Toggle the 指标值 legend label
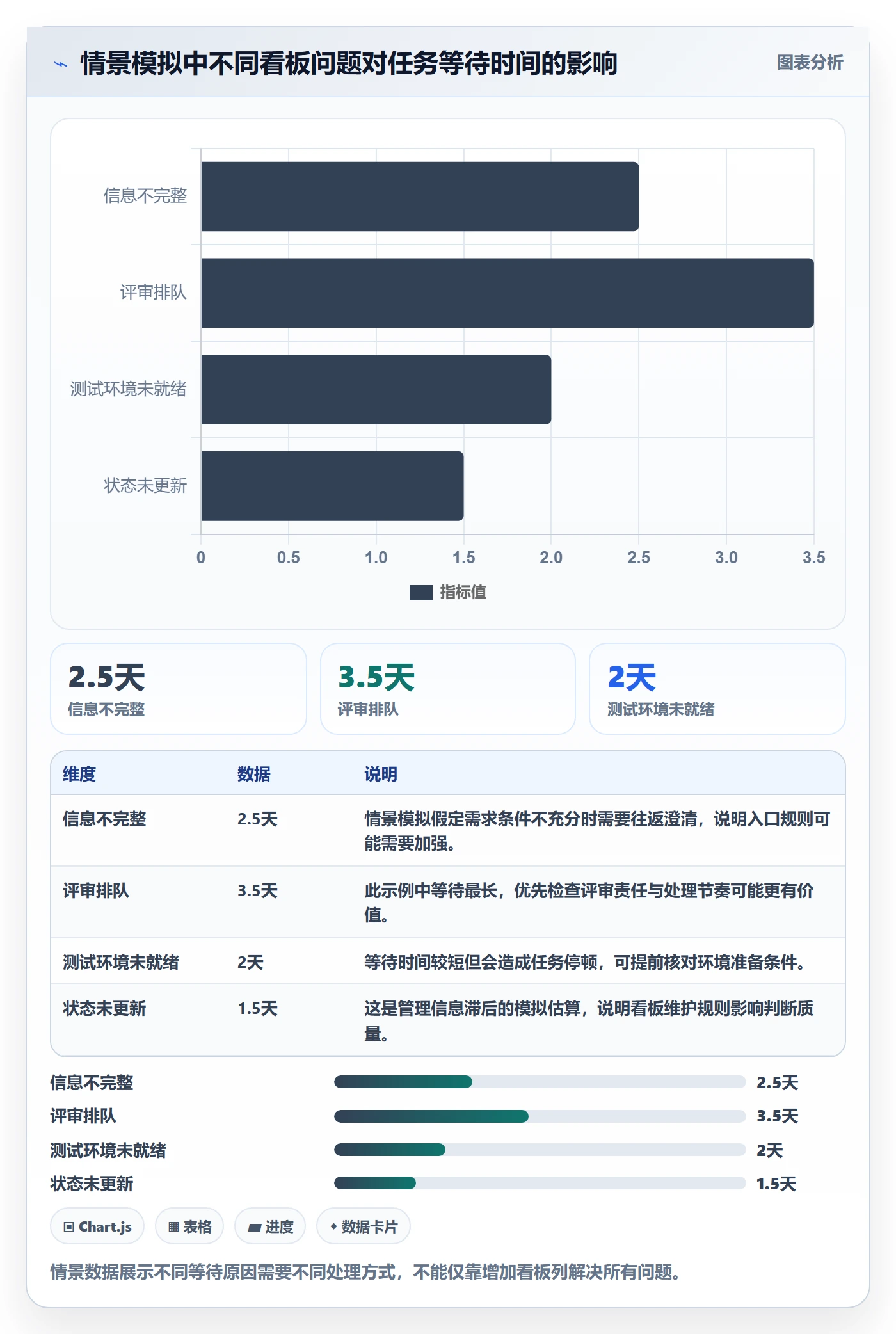The image size is (896, 1334). [463, 593]
